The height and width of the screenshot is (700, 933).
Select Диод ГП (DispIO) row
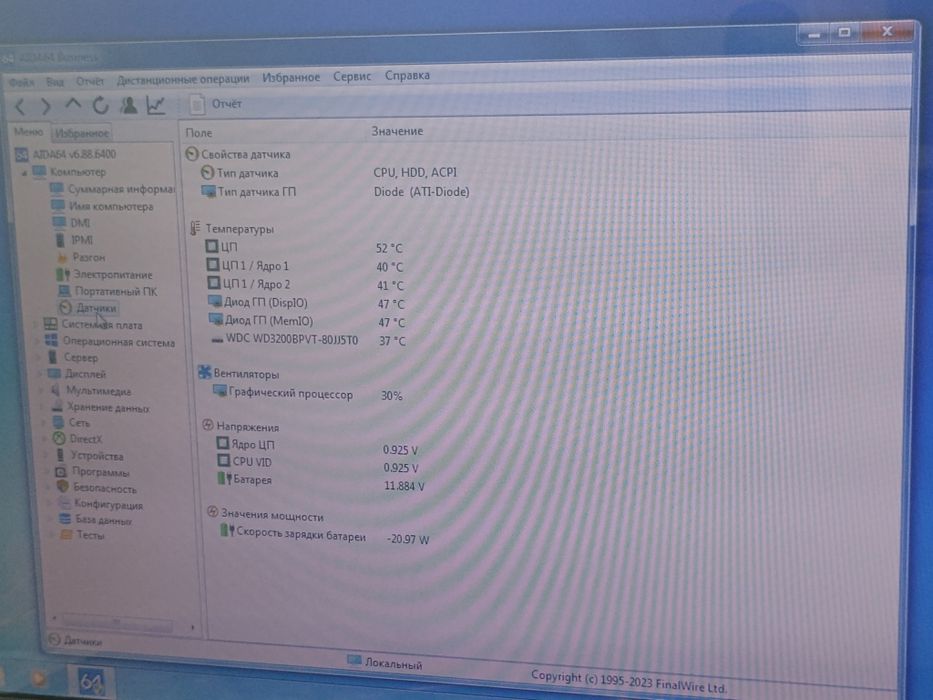tap(258, 302)
